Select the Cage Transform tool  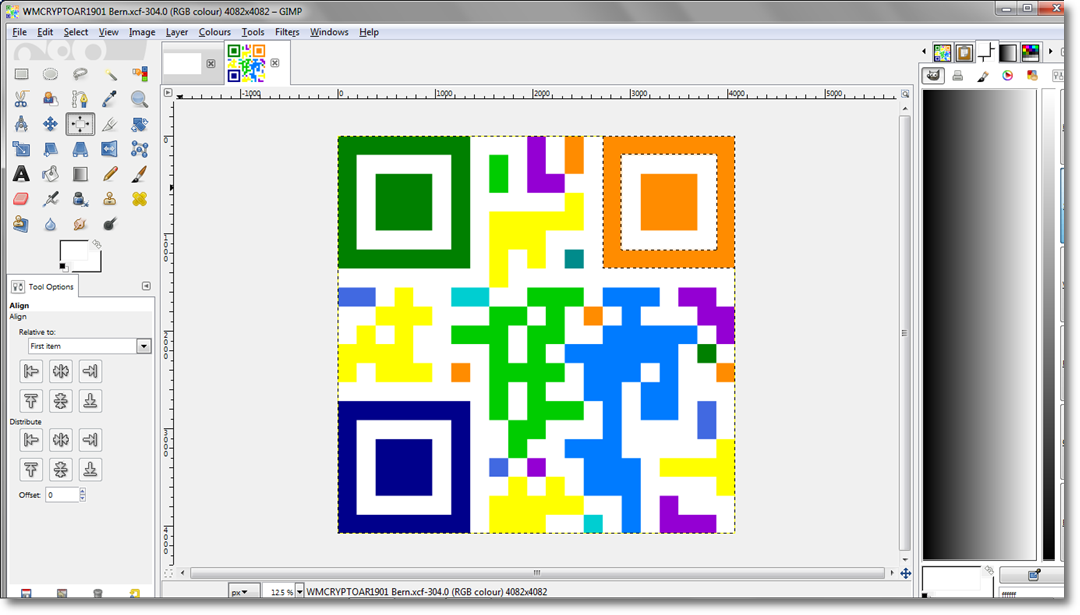point(139,149)
